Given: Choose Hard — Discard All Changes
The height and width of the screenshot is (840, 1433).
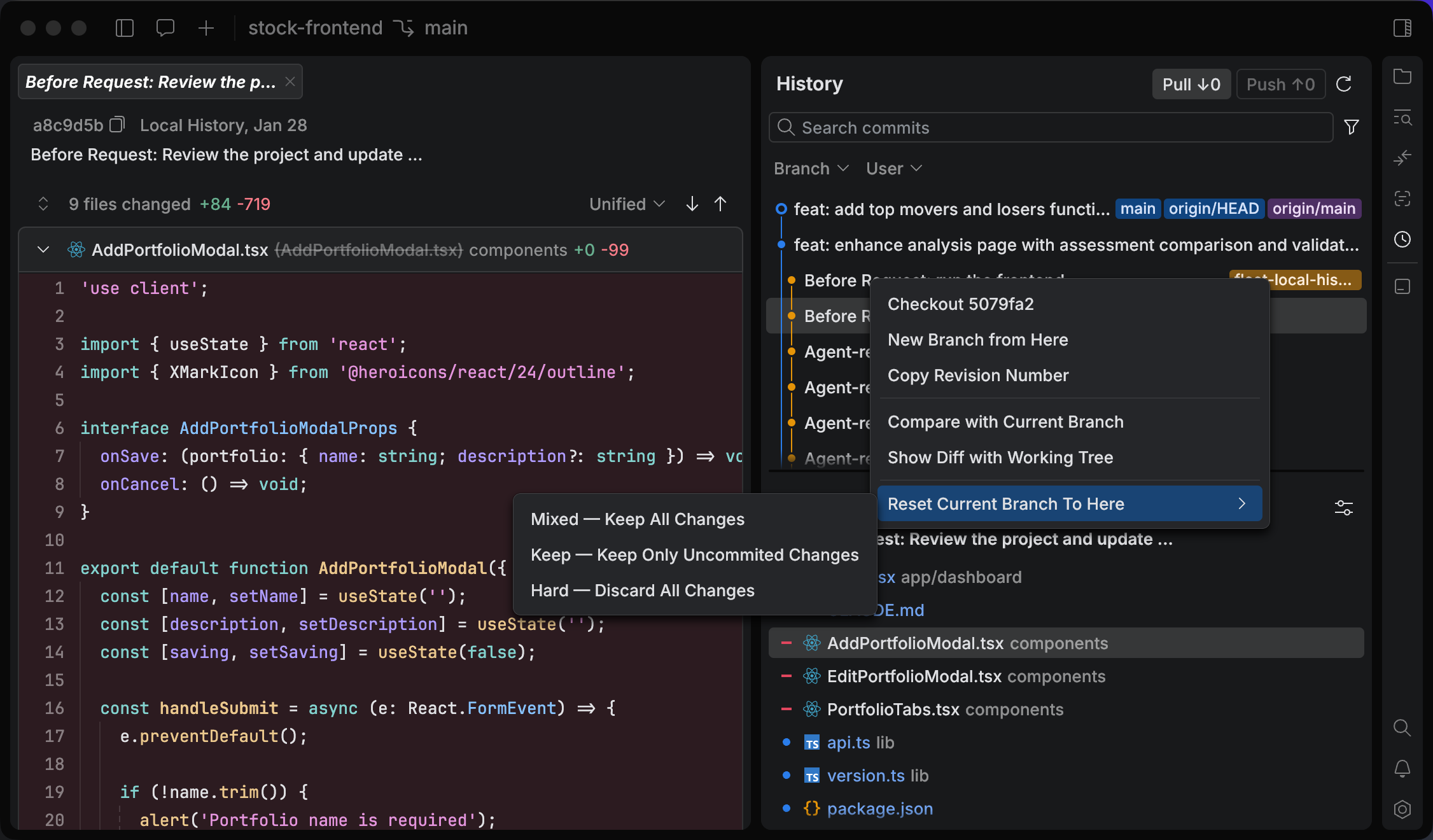Looking at the screenshot, I should [x=642, y=591].
